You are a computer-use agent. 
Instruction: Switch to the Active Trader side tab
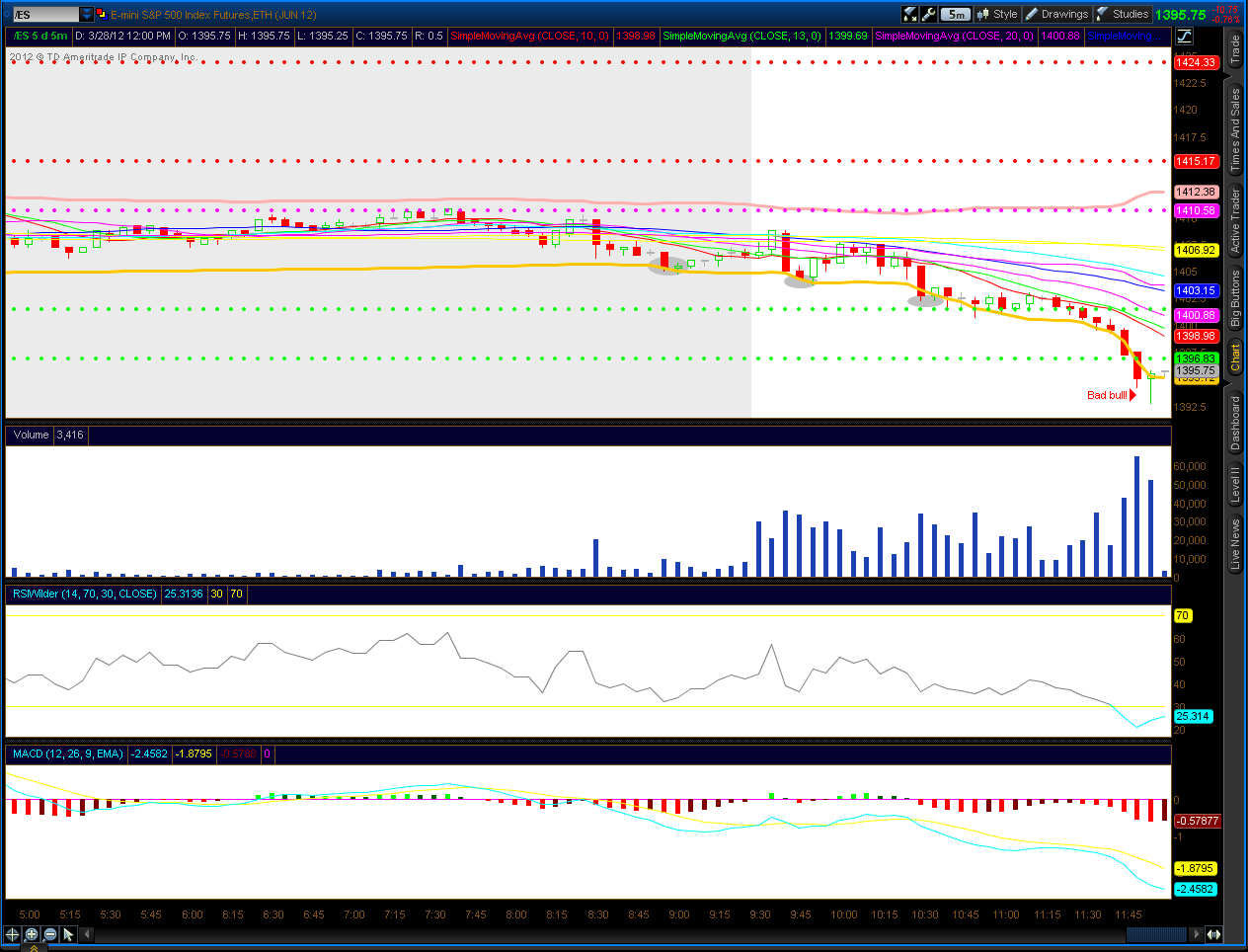1235,220
